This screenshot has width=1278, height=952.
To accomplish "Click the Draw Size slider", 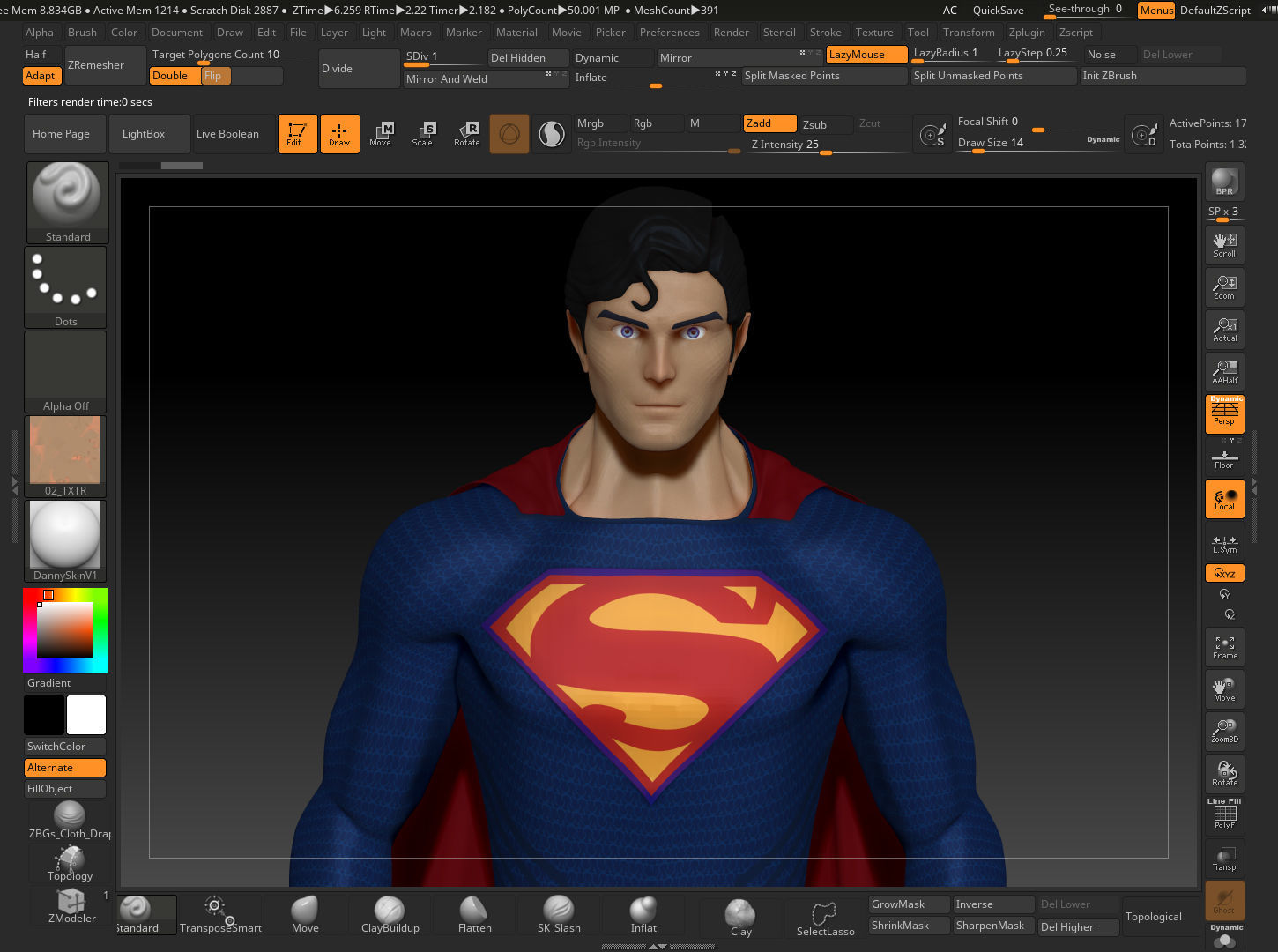I will [1038, 143].
